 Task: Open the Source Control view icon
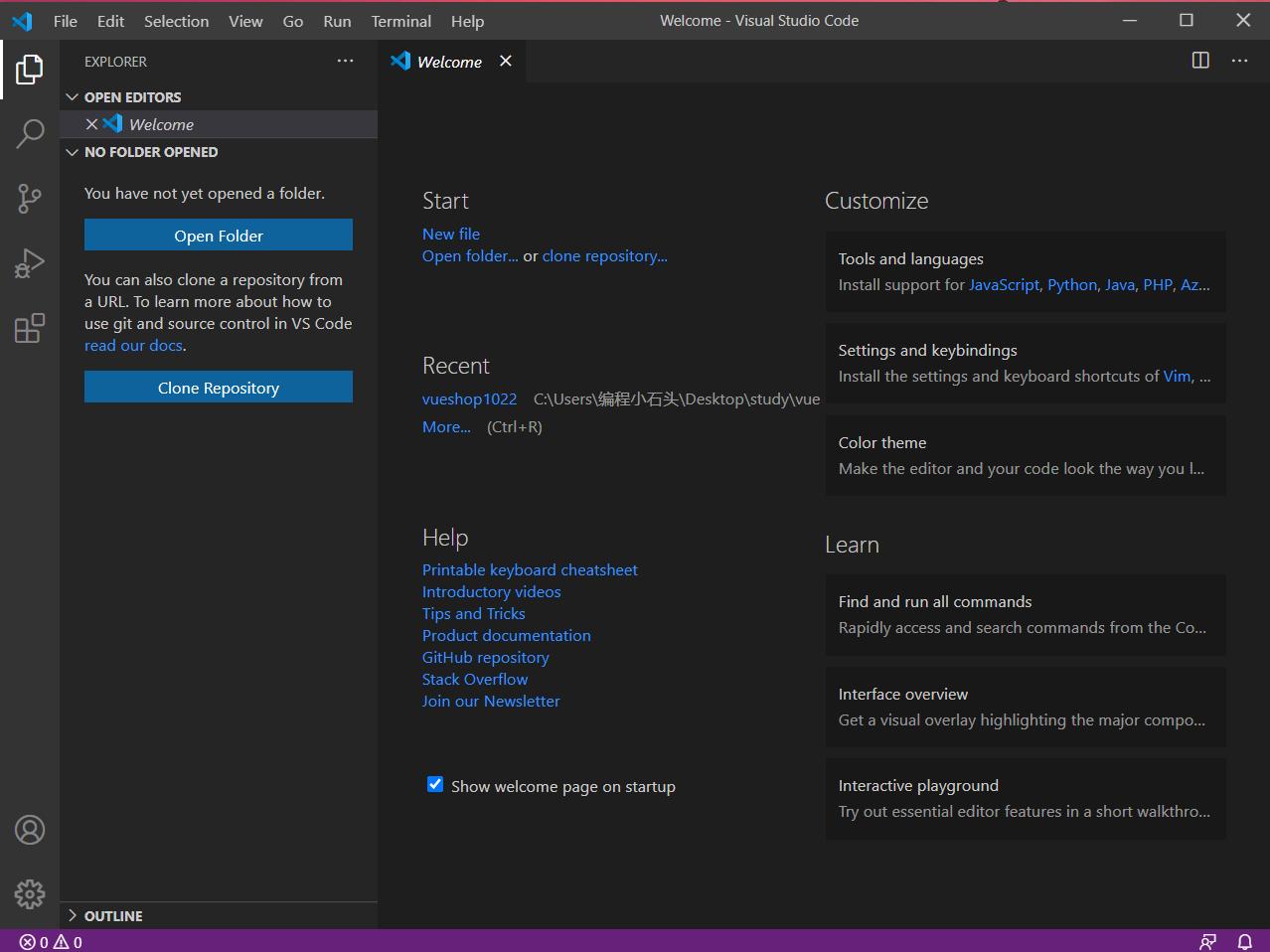(30, 198)
